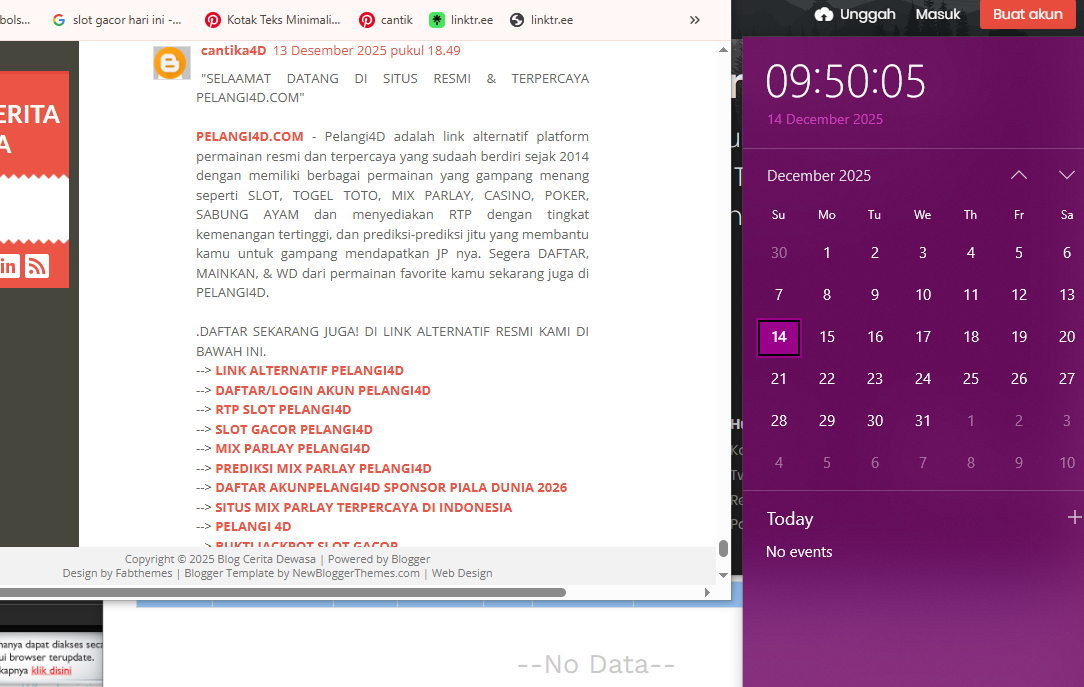
Task: Select December 3 in calendar
Action: pyautogui.click(x=923, y=253)
